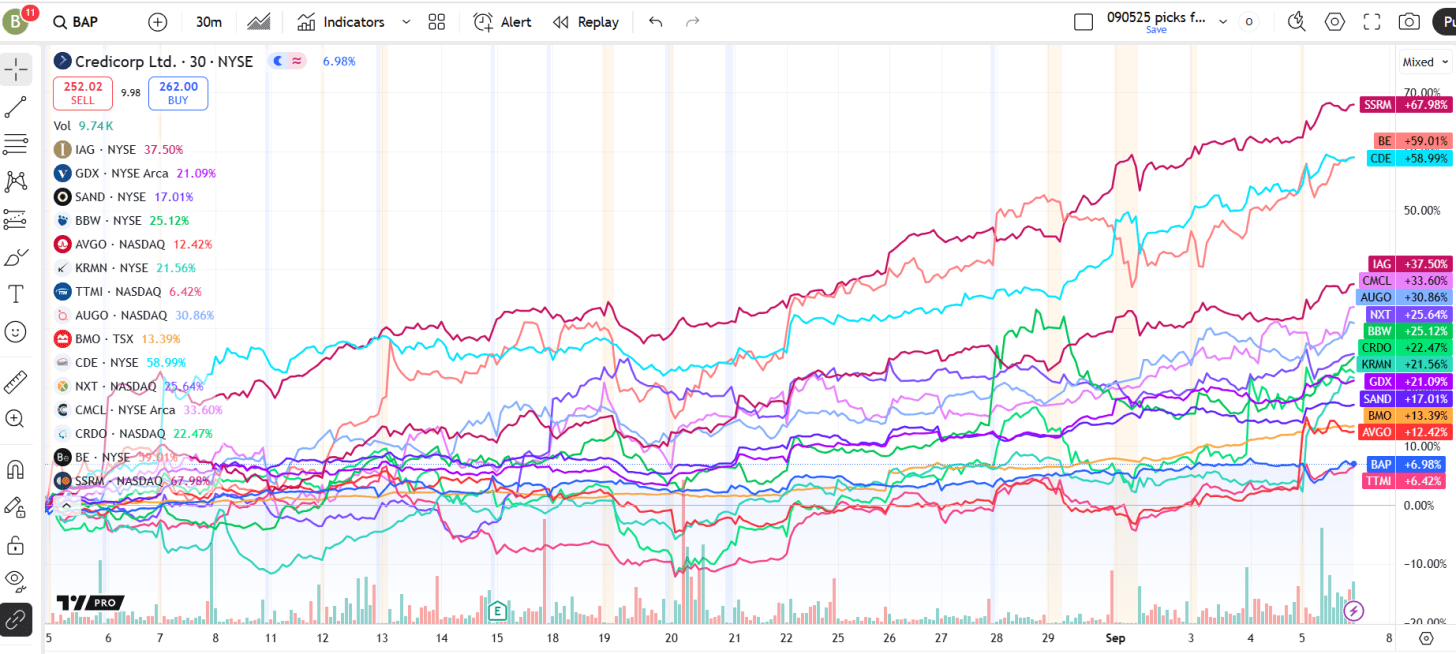Image resolution: width=1456 pixels, height=654 pixels.
Task: Select the chart patterns tool
Action: [16, 181]
